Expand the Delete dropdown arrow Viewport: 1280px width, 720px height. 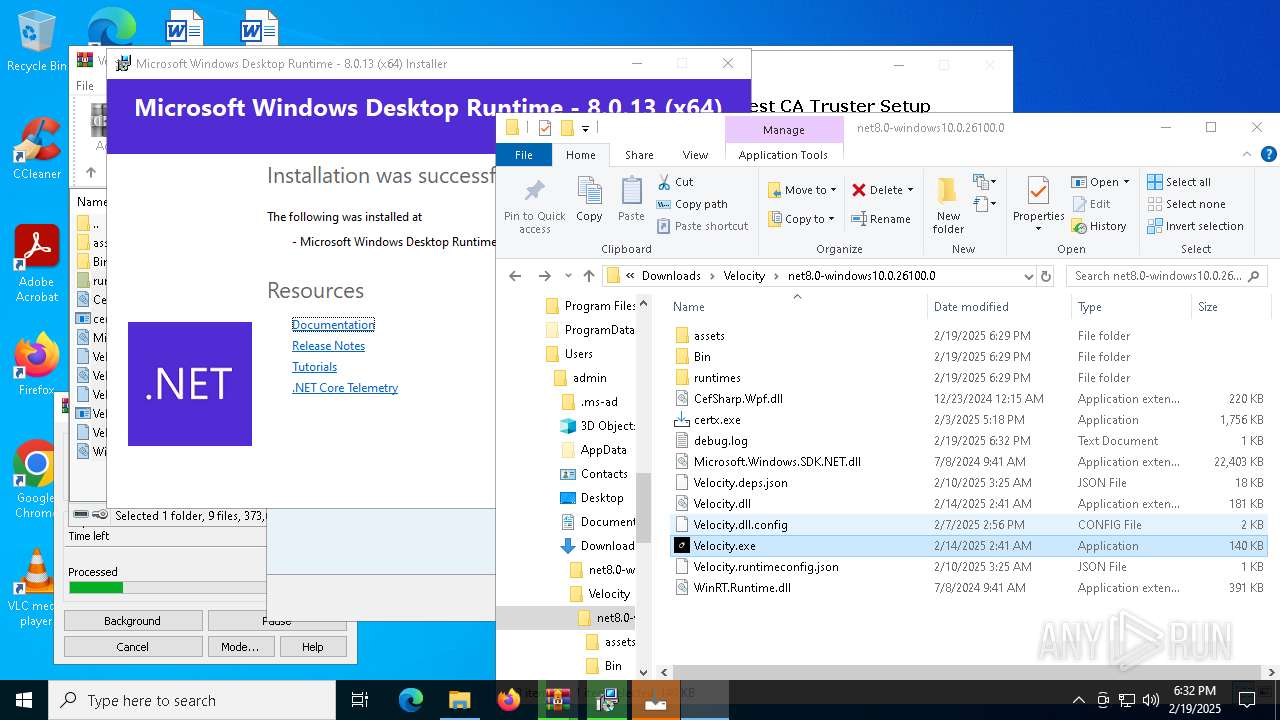910,190
